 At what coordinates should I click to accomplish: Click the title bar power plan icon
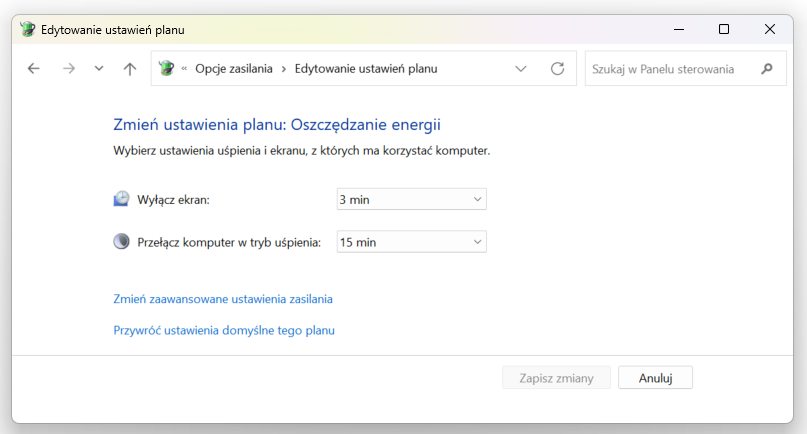coord(27,29)
